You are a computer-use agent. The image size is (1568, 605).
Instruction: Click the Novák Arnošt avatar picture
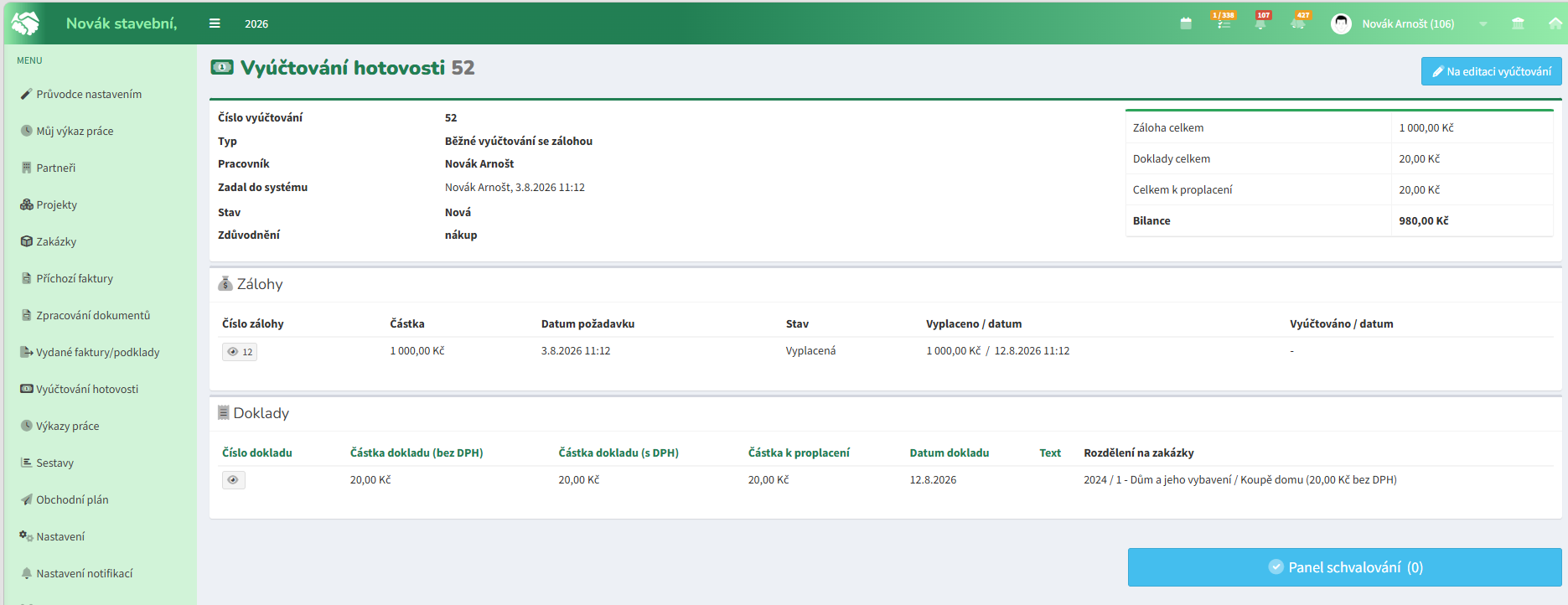pyautogui.click(x=1341, y=23)
